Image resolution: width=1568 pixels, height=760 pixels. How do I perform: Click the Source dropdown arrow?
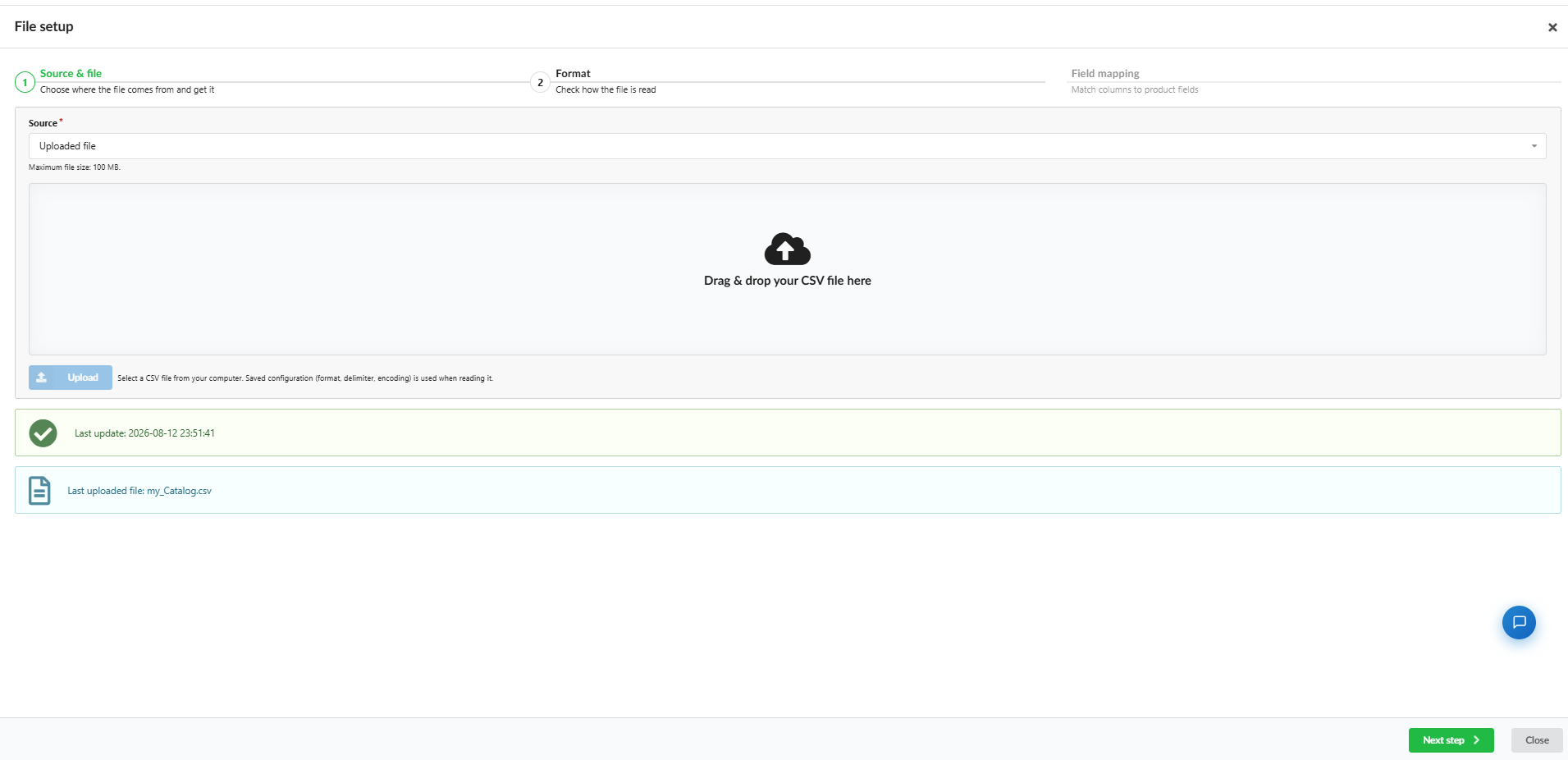coord(1534,146)
